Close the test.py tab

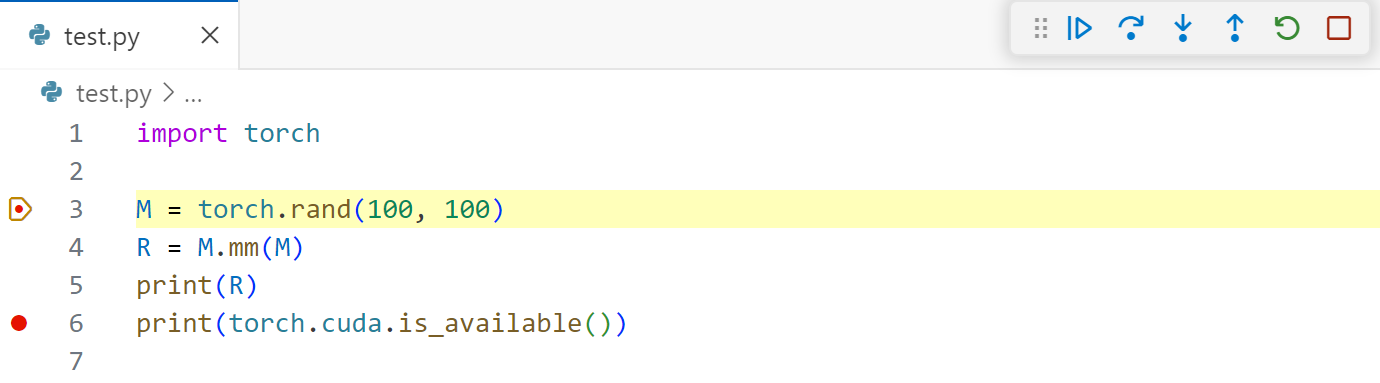(x=210, y=36)
